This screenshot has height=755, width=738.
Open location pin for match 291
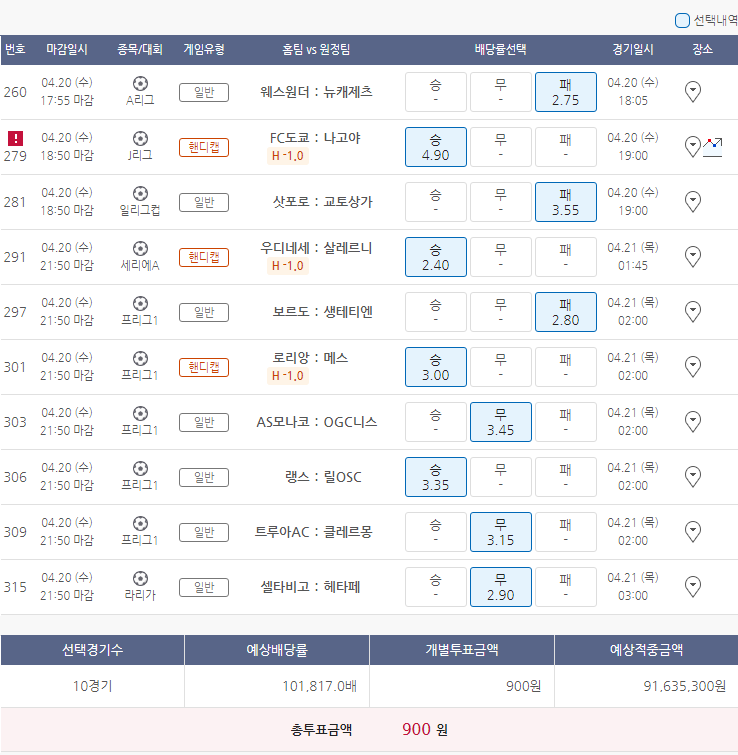692,256
